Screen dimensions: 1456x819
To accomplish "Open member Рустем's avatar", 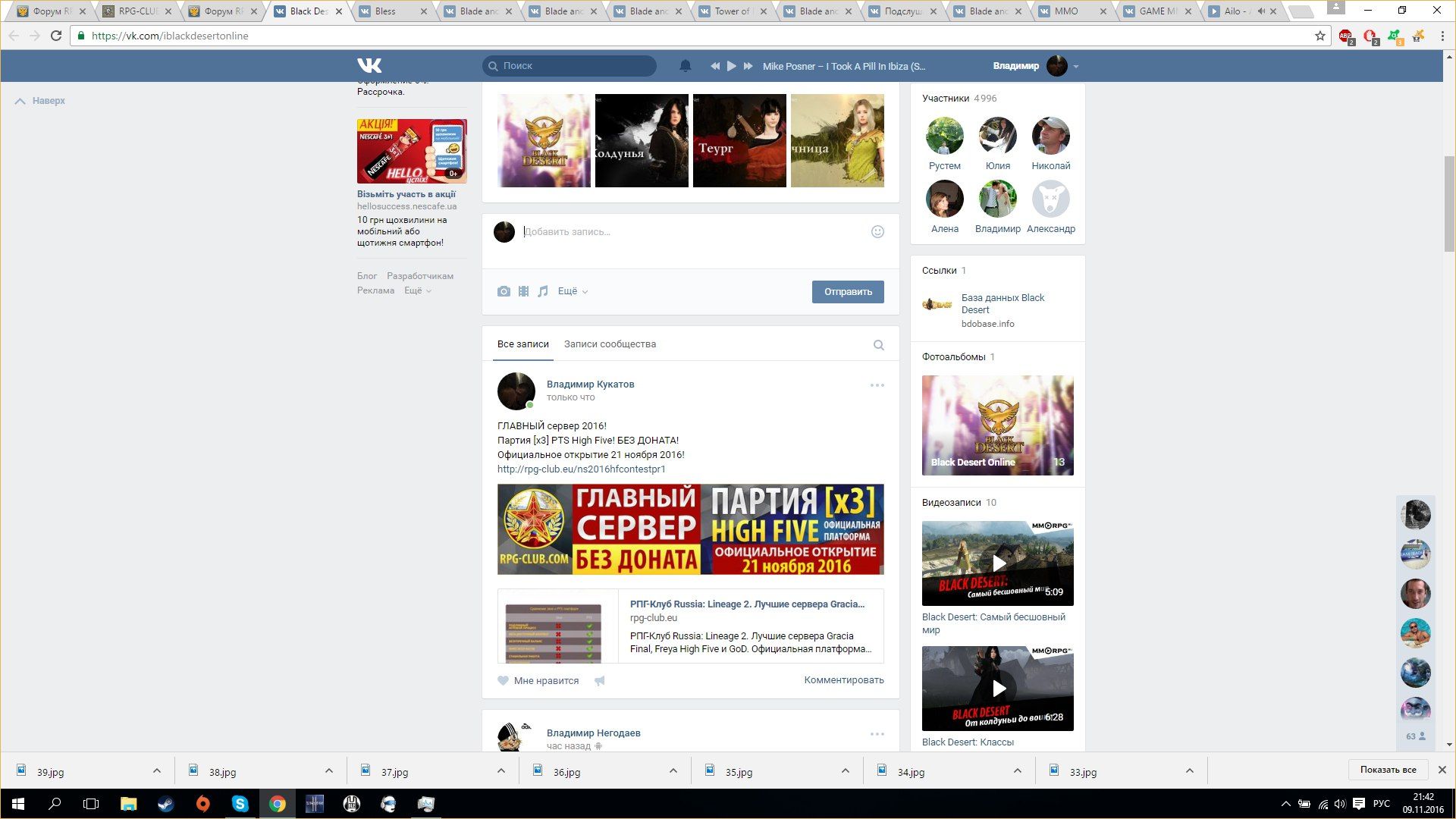I will 945,136.
